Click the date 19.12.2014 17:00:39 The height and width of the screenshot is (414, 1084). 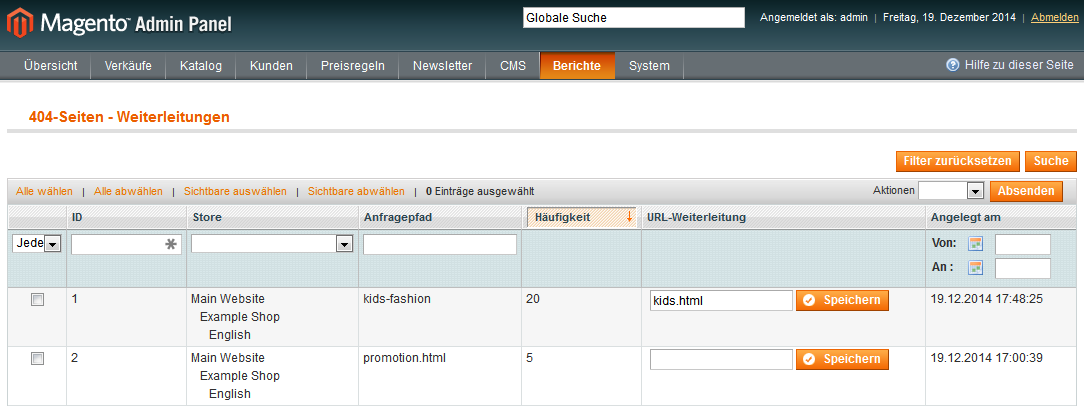tap(987, 358)
